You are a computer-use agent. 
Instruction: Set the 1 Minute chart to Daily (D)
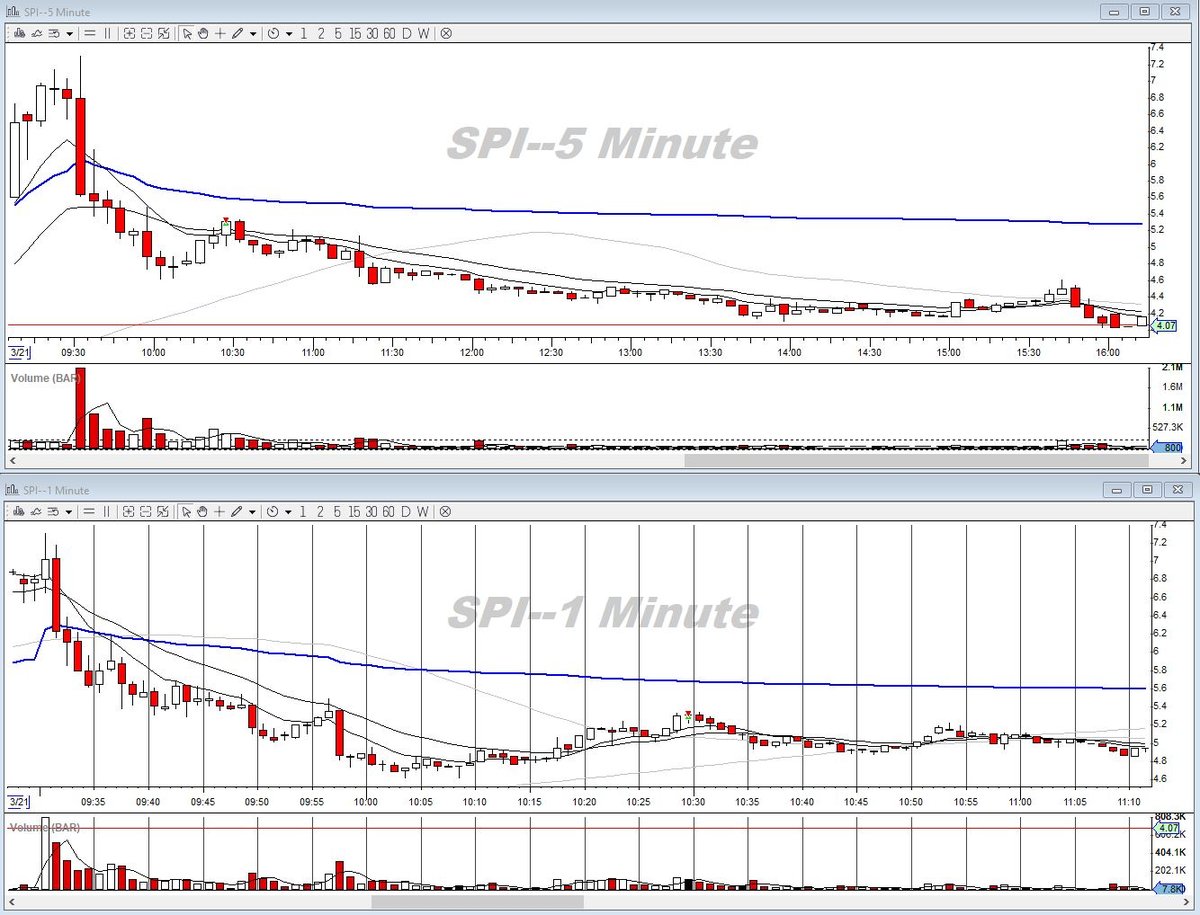[x=407, y=510]
